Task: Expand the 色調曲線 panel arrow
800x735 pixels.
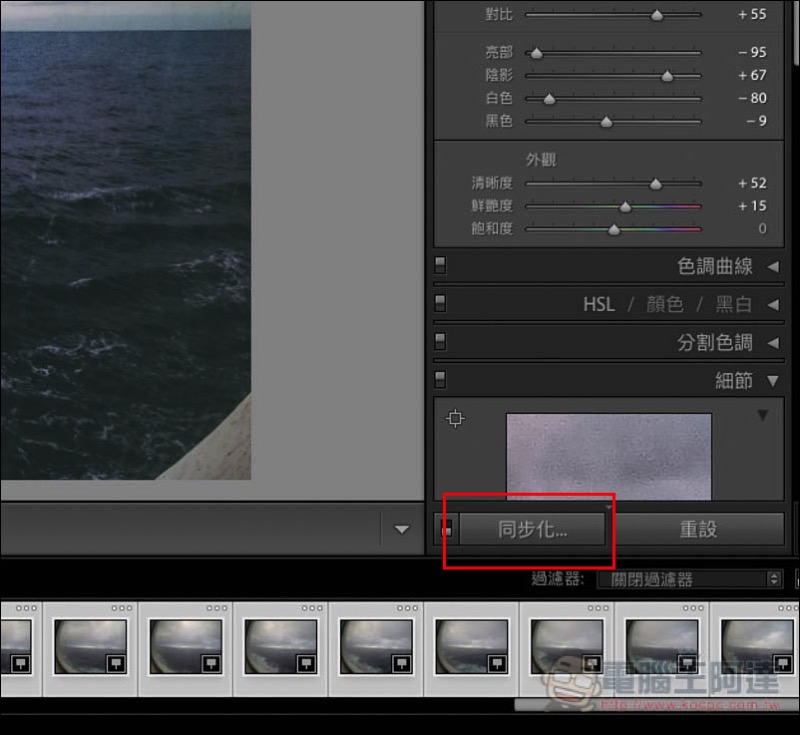Action: 773,266
